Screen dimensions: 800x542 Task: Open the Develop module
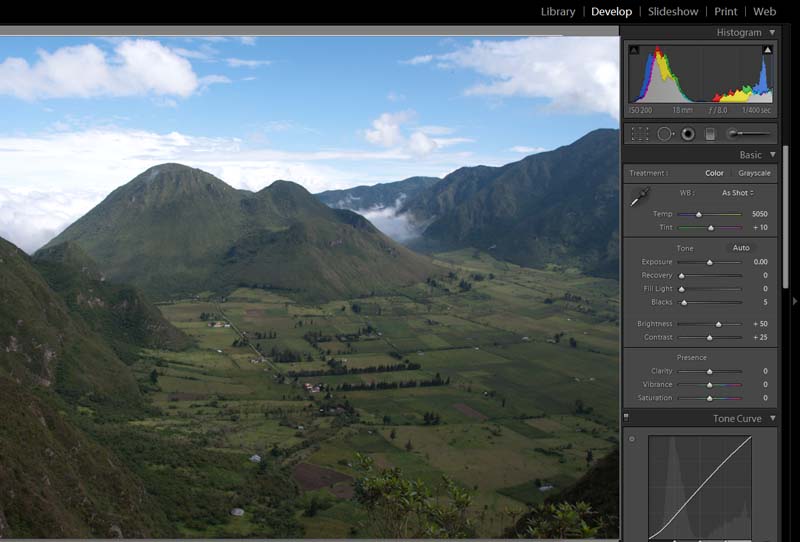(x=611, y=11)
